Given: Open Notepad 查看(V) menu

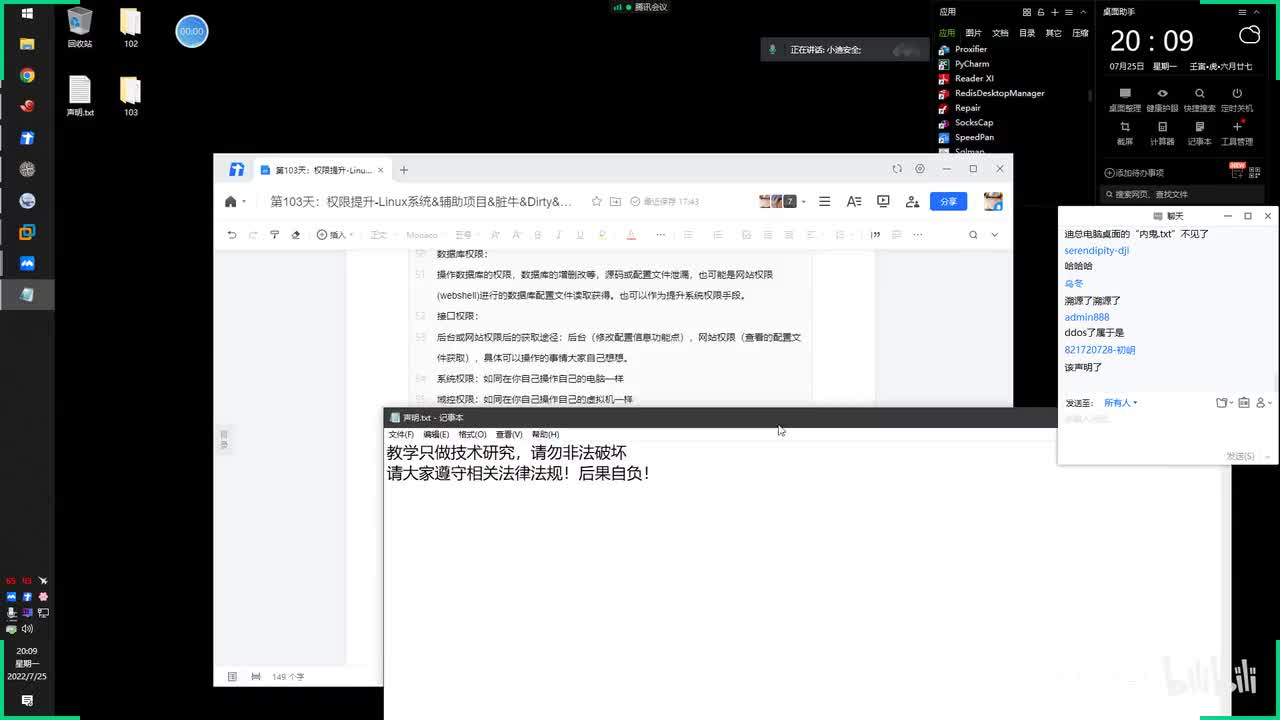Looking at the screenshot, I should coord(509,434).
